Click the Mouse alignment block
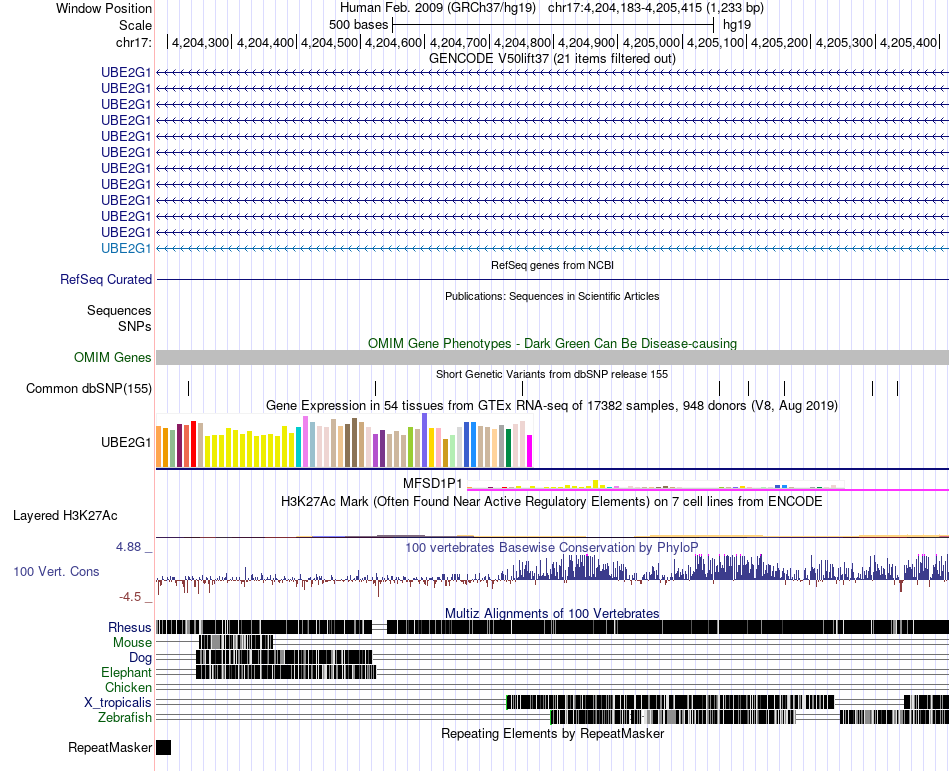Screen dimensions: 950x771 (236, 642)
